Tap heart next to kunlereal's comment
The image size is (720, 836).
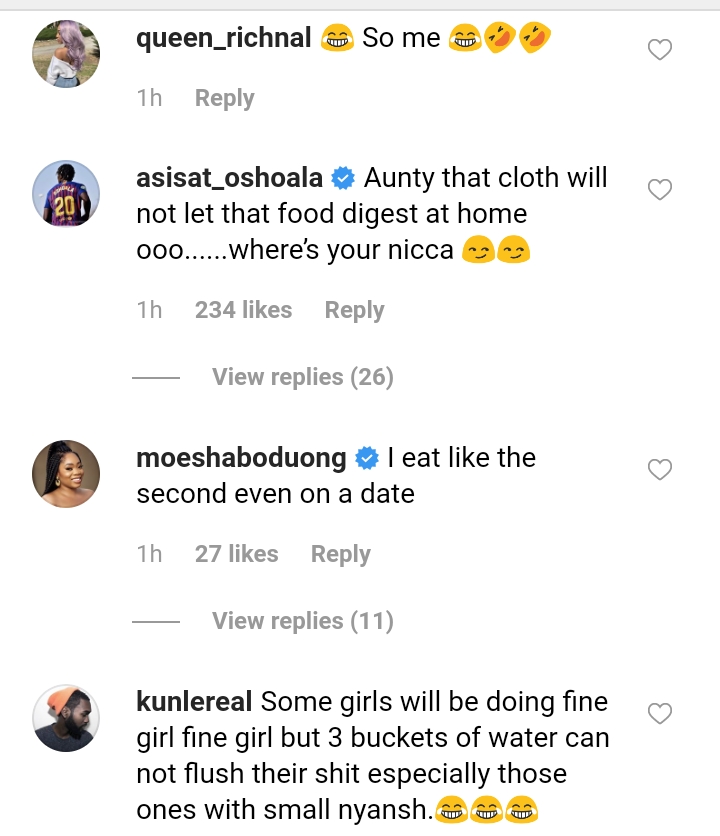660,713
